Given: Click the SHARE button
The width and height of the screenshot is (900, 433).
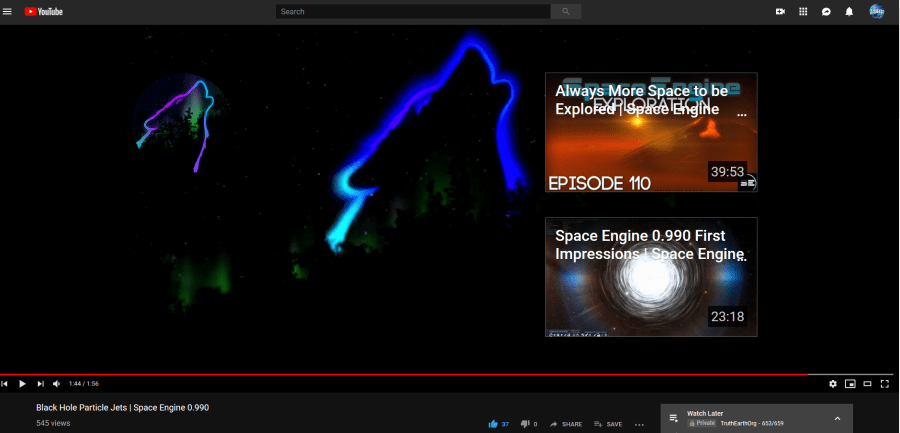Looking at the screenshot, I should [x=566, y=424].
